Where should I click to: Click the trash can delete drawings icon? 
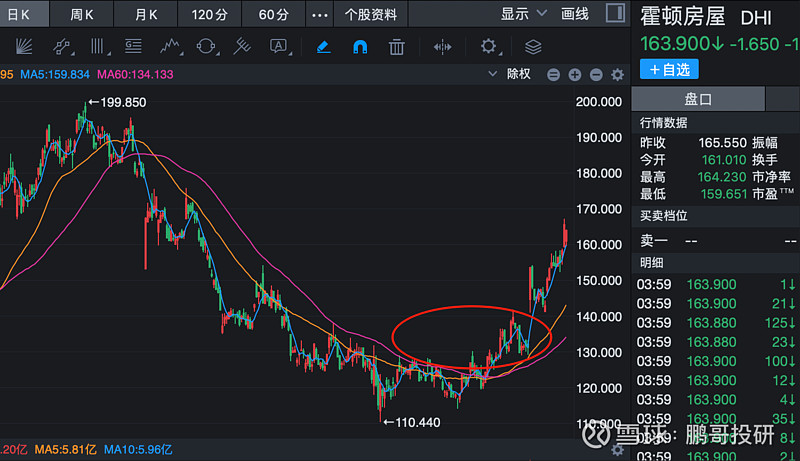(396, 47)
